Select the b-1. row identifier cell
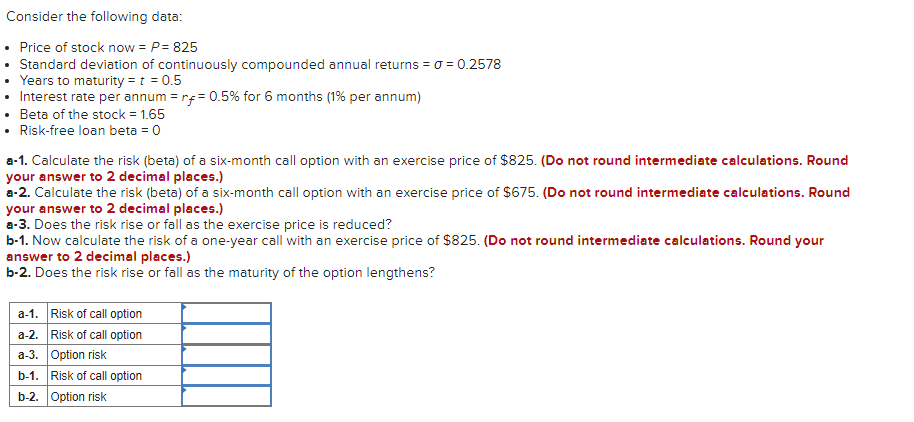 (x=29, y=376)
